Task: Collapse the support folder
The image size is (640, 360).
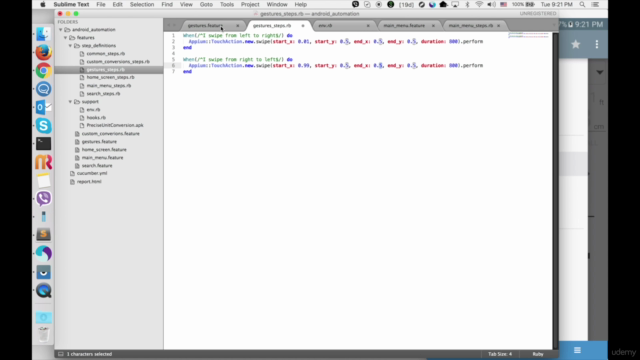Action: point(70,102)
